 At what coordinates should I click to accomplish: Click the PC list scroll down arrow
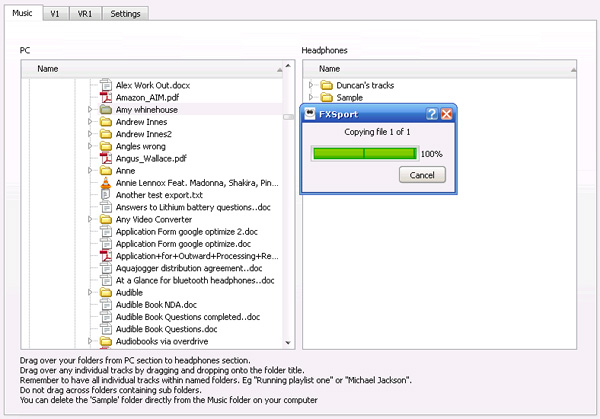click(288, 343)
